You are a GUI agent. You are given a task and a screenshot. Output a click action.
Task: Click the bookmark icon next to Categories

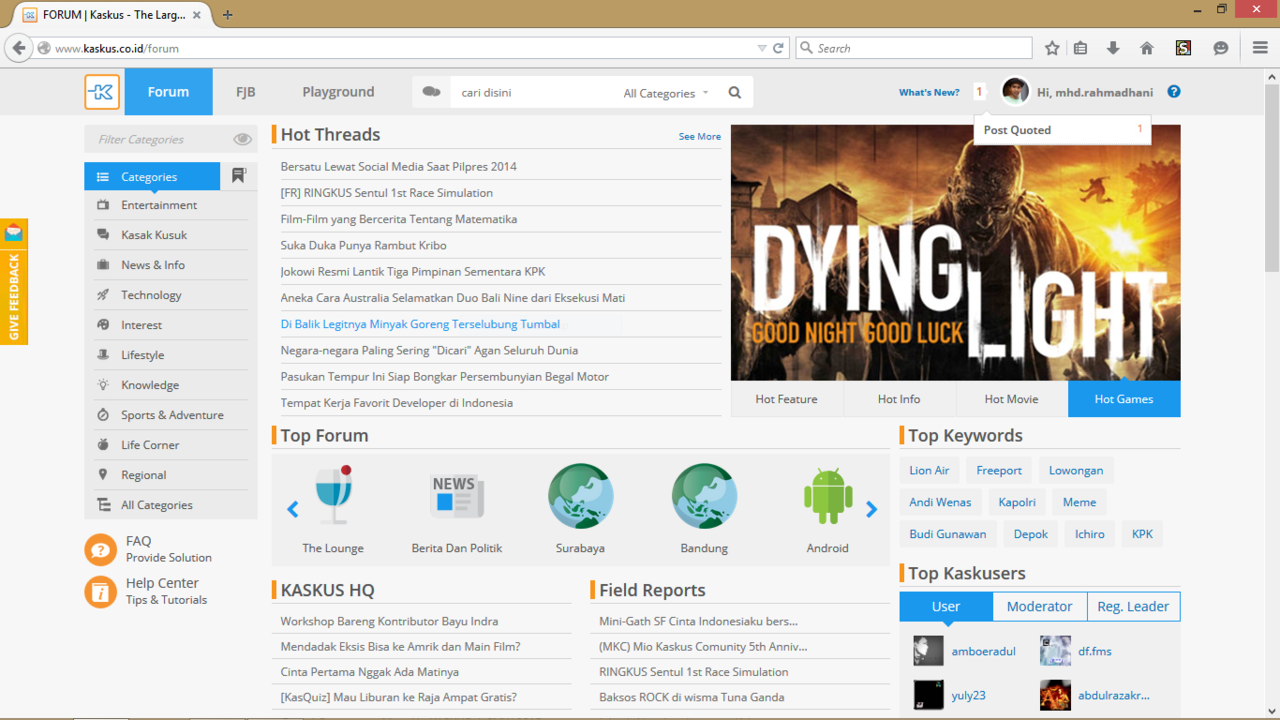click(239, 176)
